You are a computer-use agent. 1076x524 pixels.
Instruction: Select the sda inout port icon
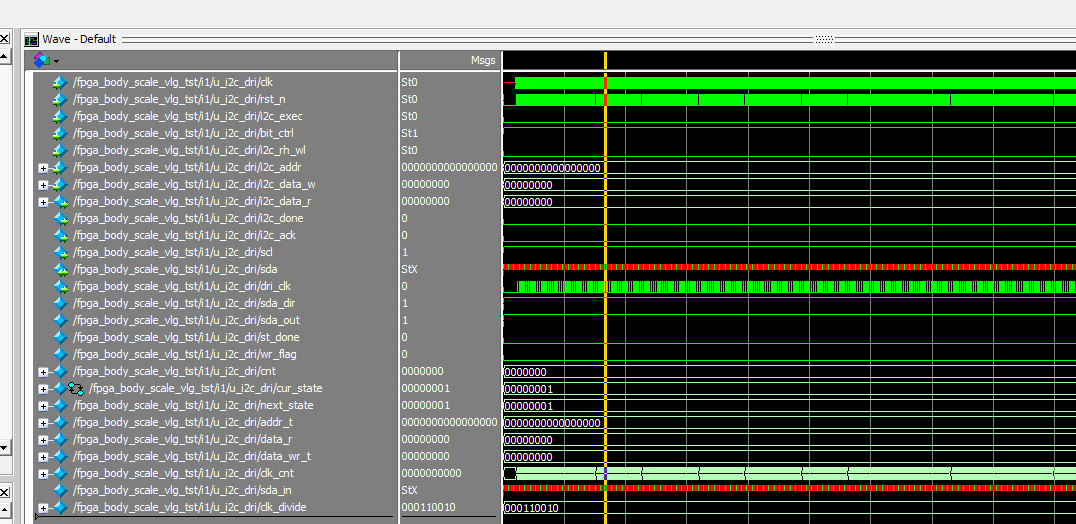[x=59, y=269]
